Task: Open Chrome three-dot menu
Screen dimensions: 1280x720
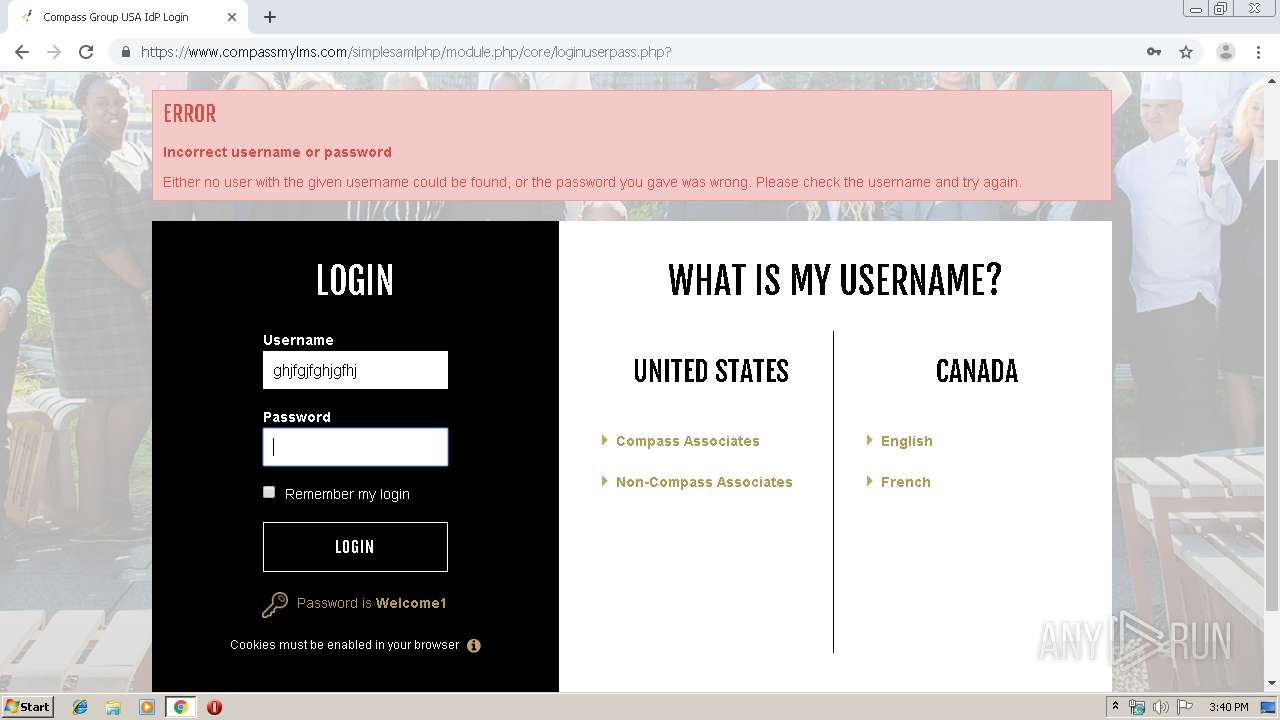Action: (1258, 52)
